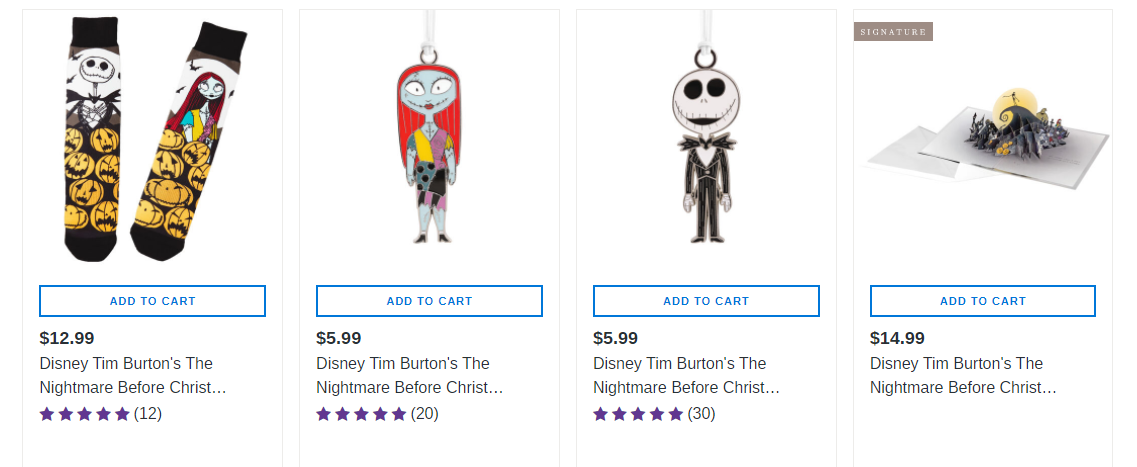Click the (12) review count
This screenshot has width=1137, height=467.
click(148, 414)
